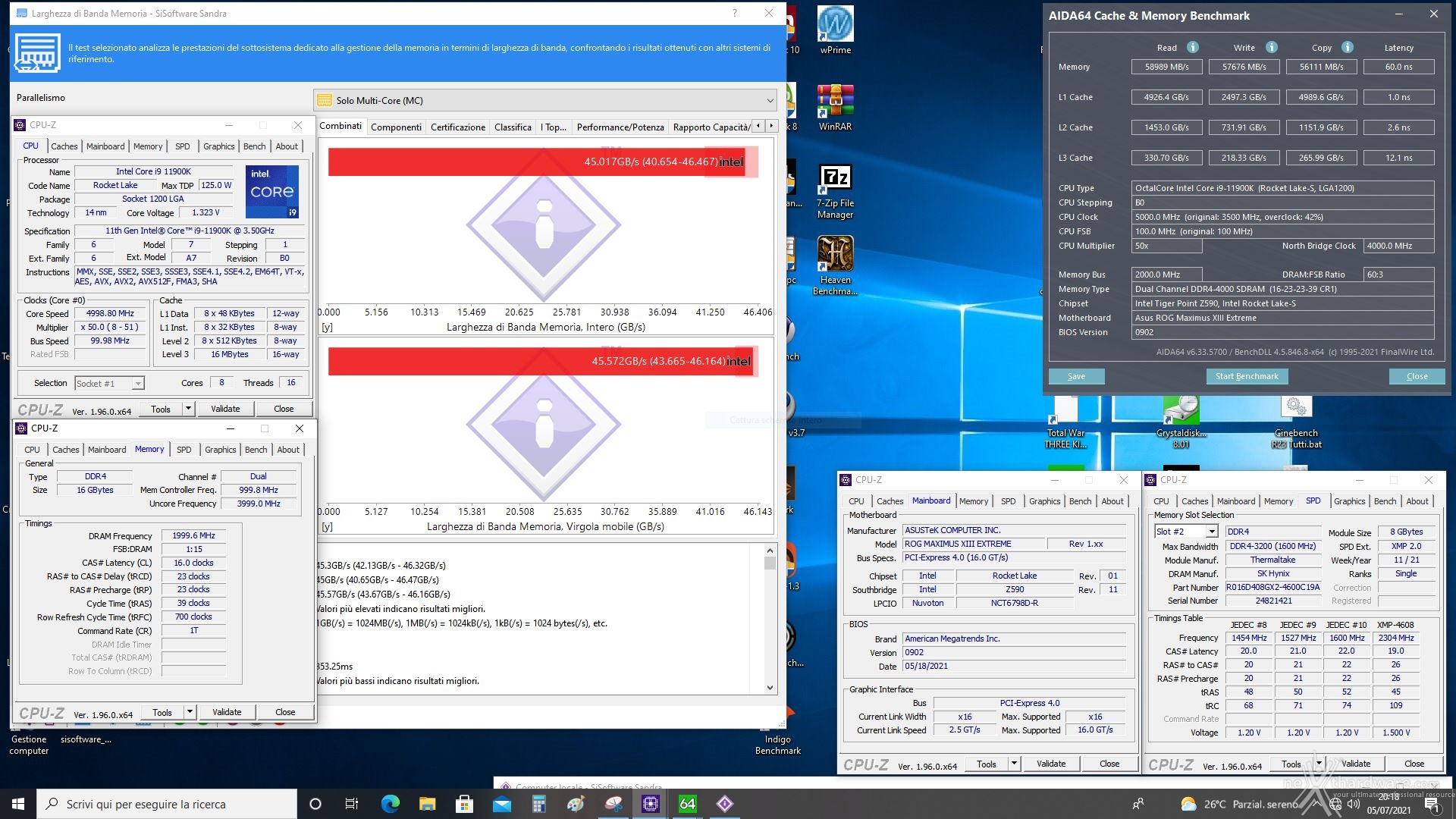1456x819 pixels.
Task: Open Microsoft Store from the taskbar
Action: [464, 804]
